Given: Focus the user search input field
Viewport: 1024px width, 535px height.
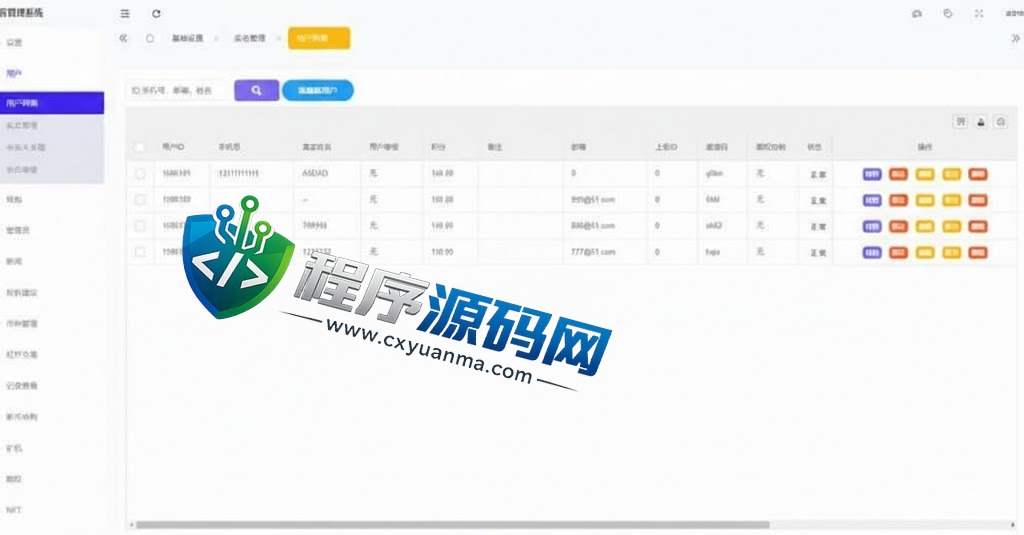Looking at the screenshot, I should click(x=176, y=91).
